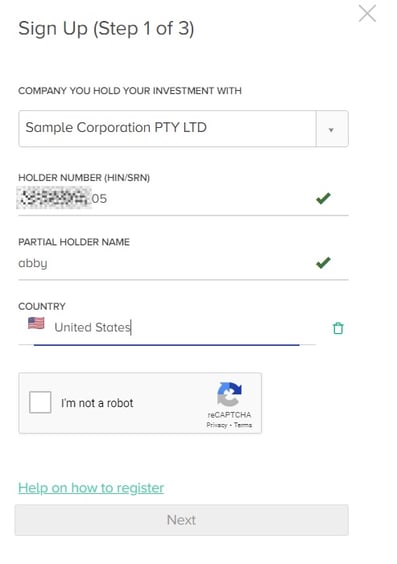Open the reCAPTCHA Privacy link
Image resolution: width=397 pixels, height=564 pixels.
pyautogui.click(x=216, y=425)
